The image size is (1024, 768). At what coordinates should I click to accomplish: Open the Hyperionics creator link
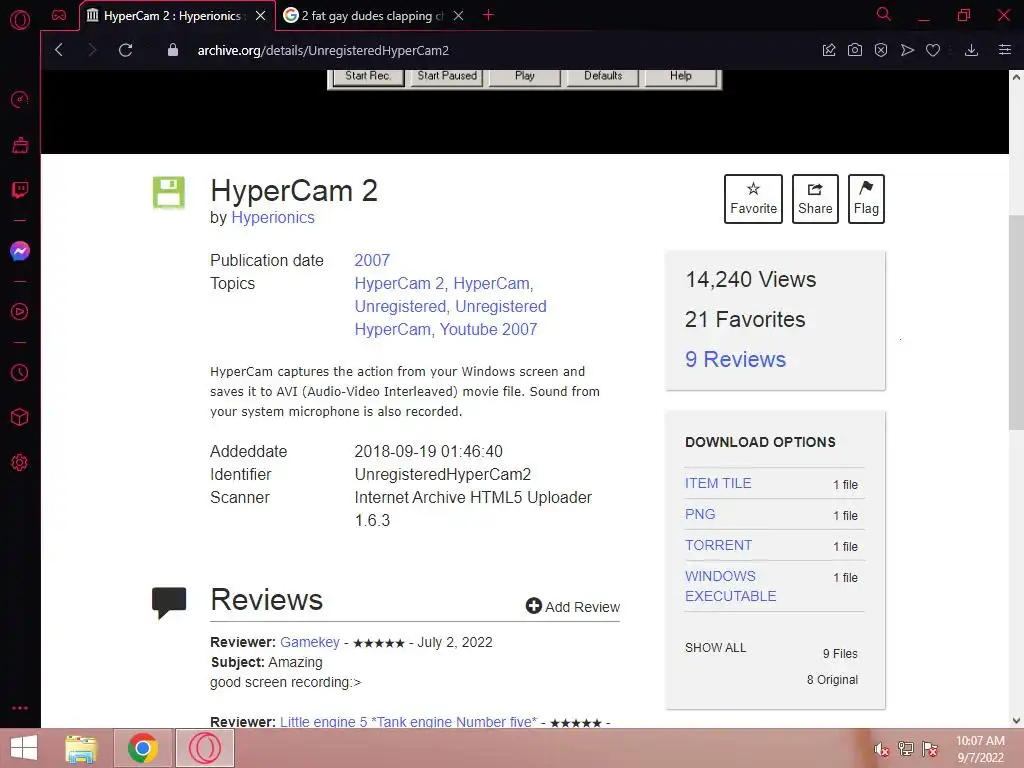click(x=273, y=217)
